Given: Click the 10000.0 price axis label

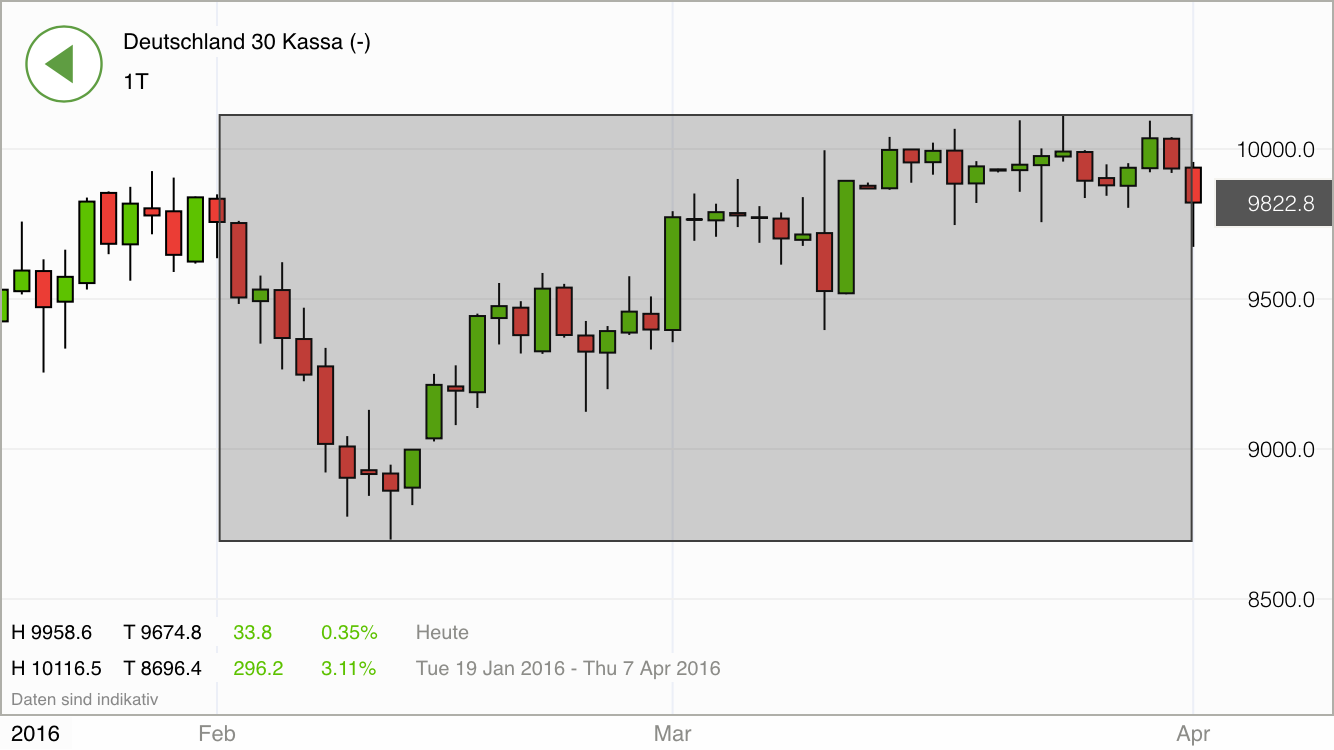Looking at the screenshot, I should coord(1276,149).
